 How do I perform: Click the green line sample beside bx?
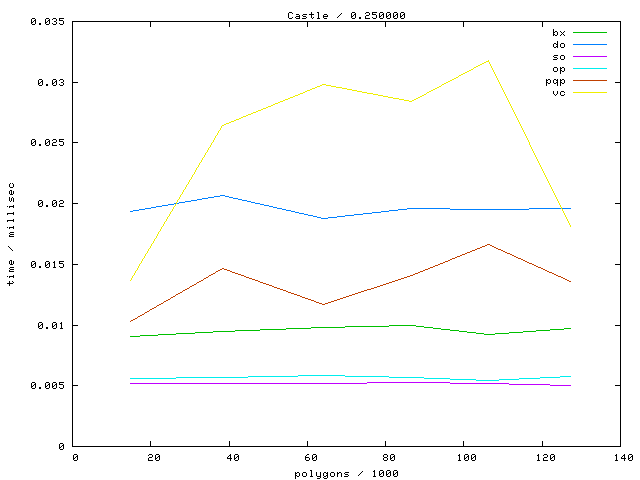click(x=590, y=33)
